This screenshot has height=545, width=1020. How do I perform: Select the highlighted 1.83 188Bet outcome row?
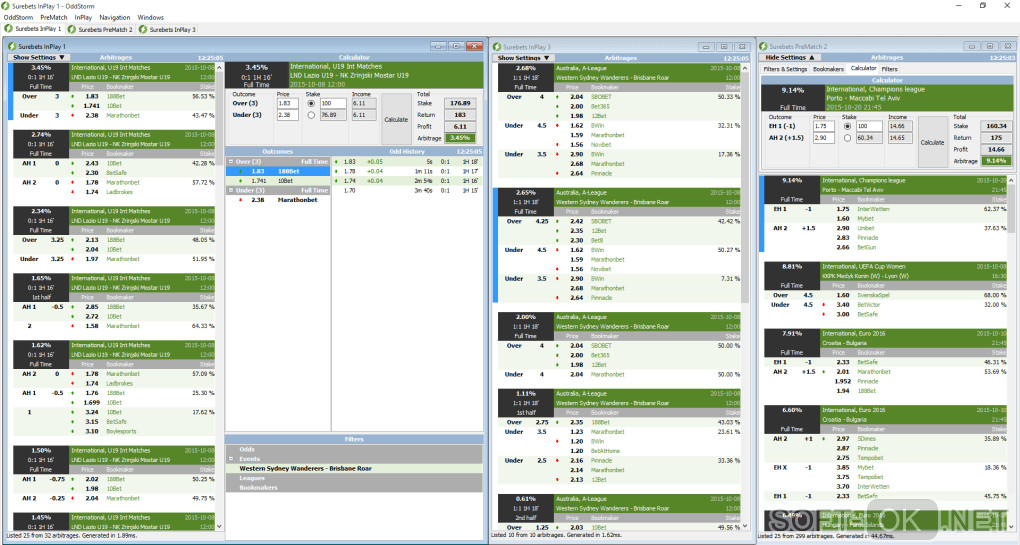pyautogui.click(x=278, y=171)
